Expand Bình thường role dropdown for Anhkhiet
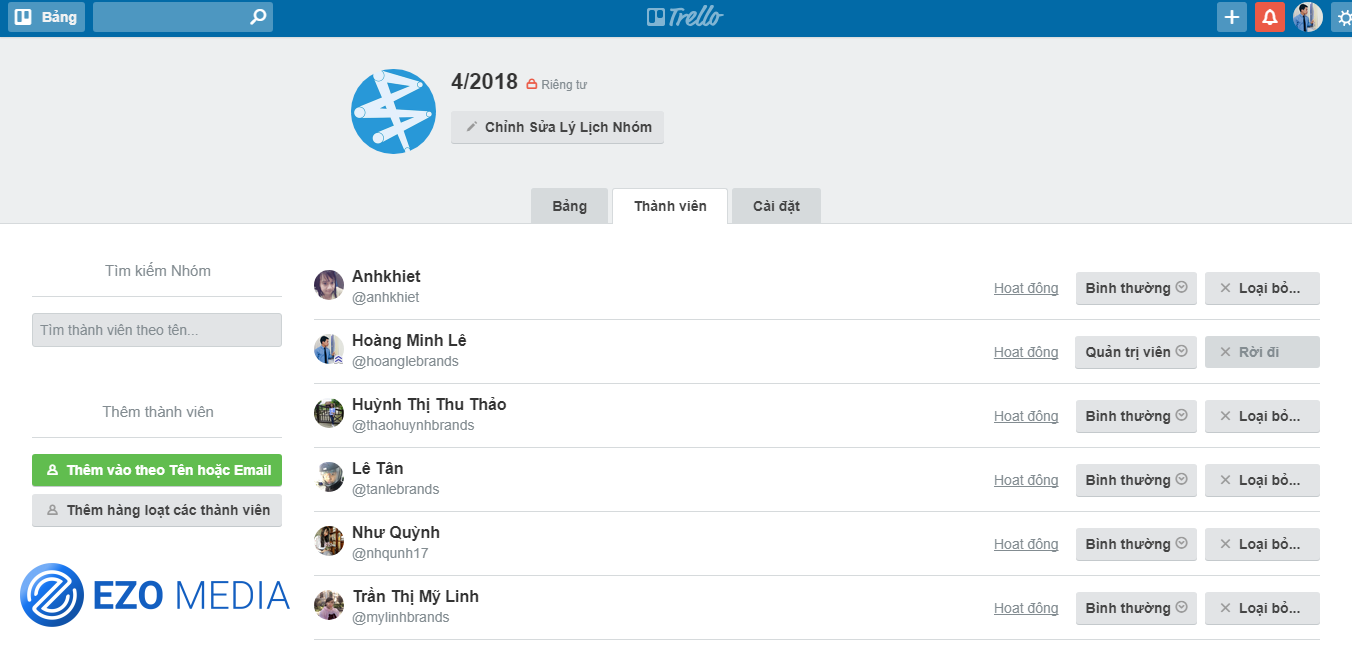The height and width of the screenshot is (648, 1352). coord(1136,288)
